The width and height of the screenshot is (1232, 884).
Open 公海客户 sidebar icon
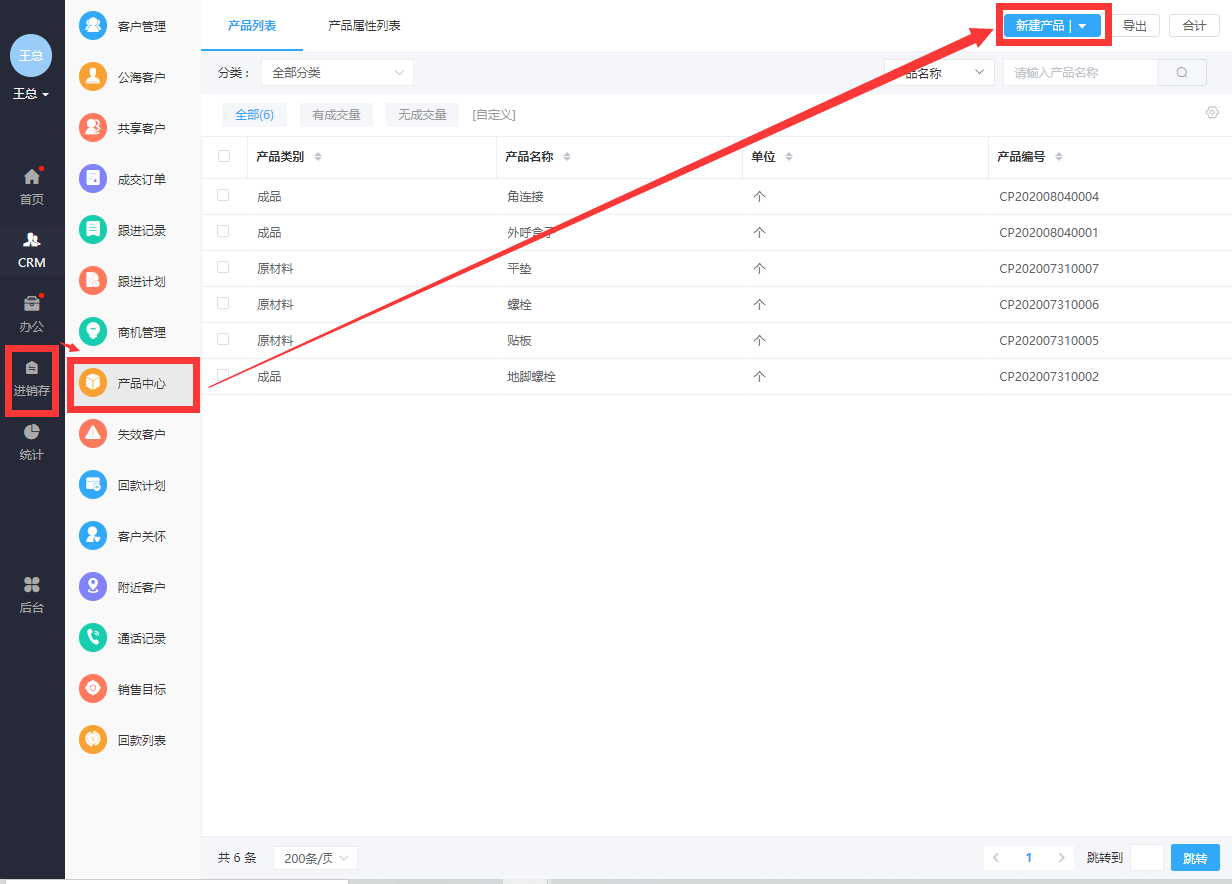click(x=93, y=77)
